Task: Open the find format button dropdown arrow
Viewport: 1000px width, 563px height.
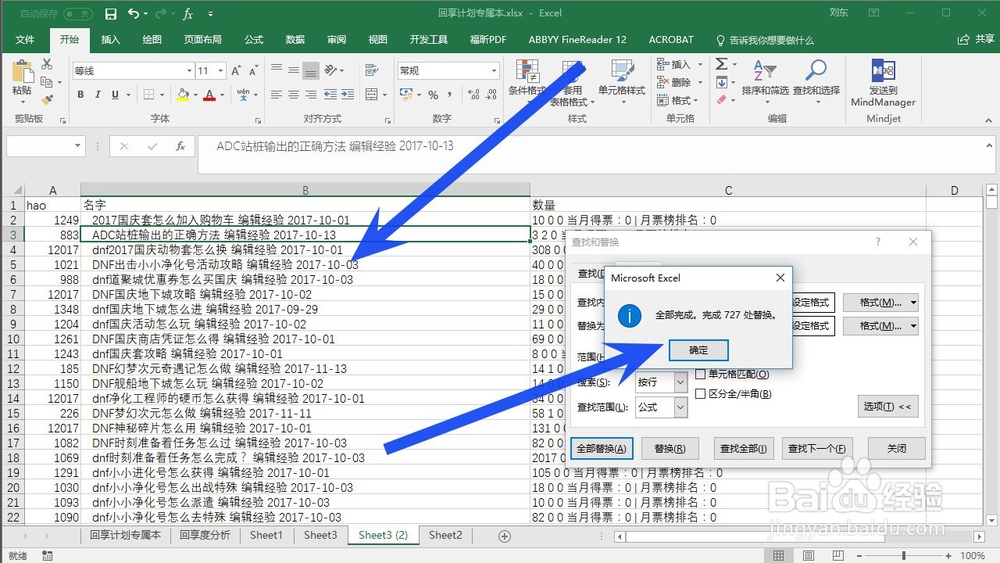Action: coord(913,302)
